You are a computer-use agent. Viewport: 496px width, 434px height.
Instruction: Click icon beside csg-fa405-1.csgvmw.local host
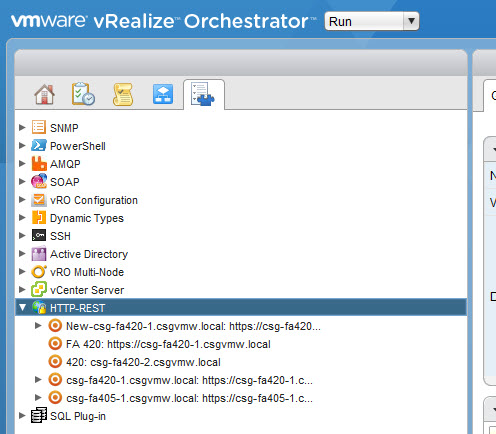(x=55, y=397)
